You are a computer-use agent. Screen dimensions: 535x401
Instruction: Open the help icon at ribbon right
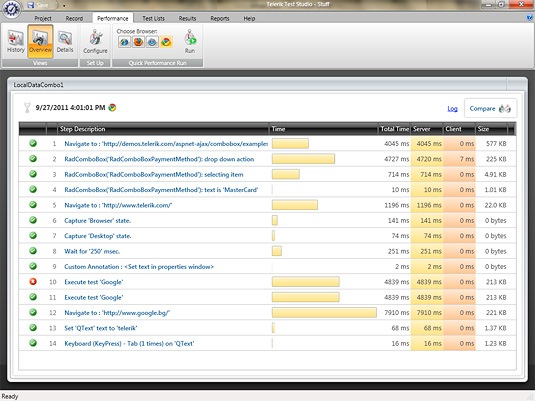click(x=530, y=17)
